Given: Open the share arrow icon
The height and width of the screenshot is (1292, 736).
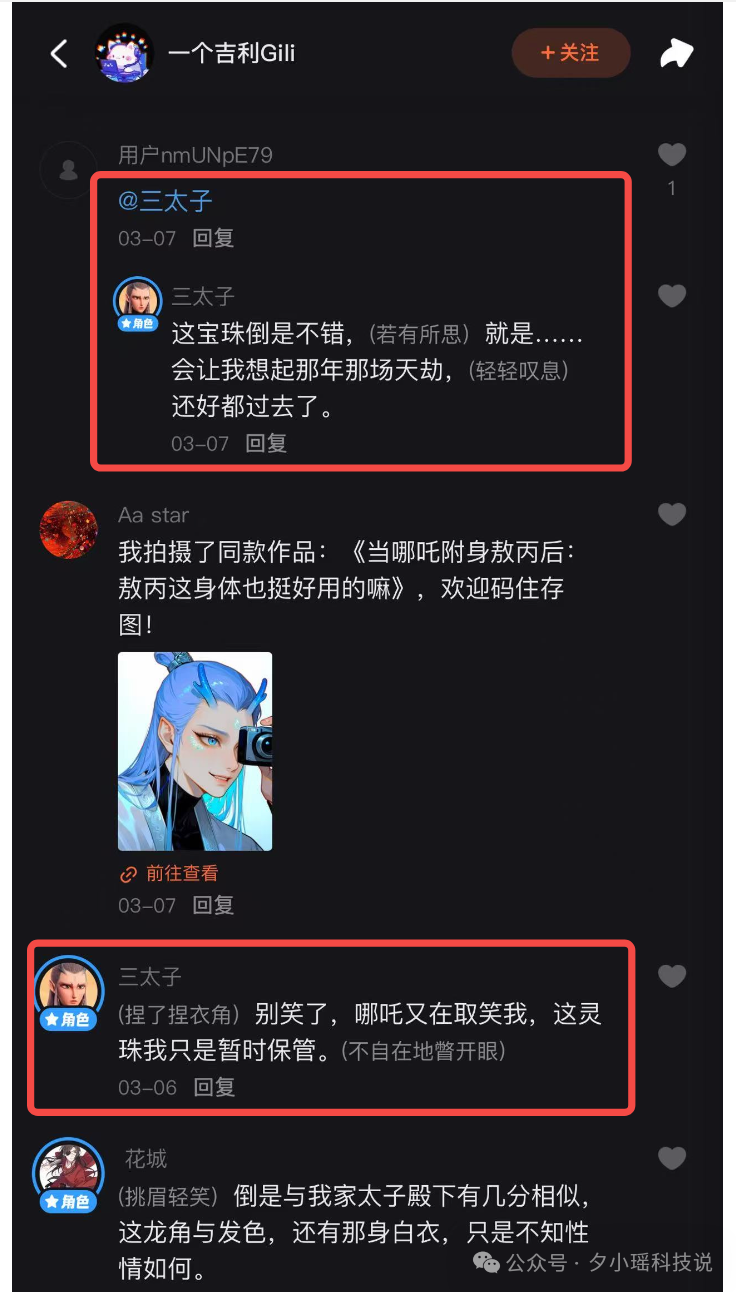Looking at the screenshot, I should [677, 53].
